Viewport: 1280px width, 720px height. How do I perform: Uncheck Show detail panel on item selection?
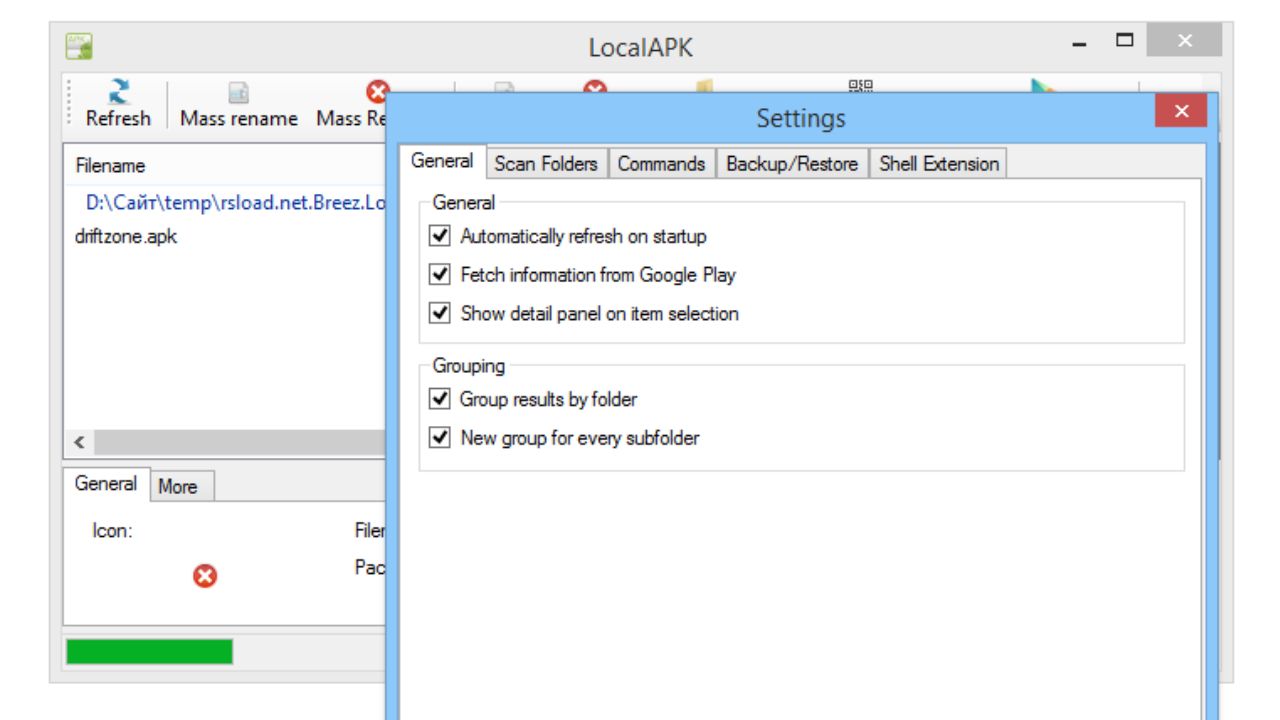click(x=439, y=313)
